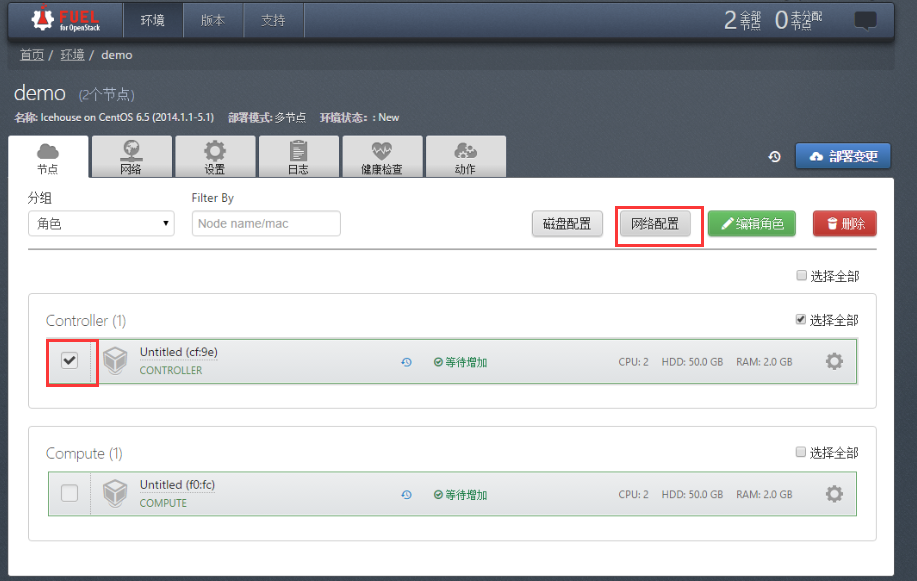The width and height of the screenshot is (917, 581).
Task: Click the COMPUTE role label
Action: pyautogui.click(x=163, y=503)
